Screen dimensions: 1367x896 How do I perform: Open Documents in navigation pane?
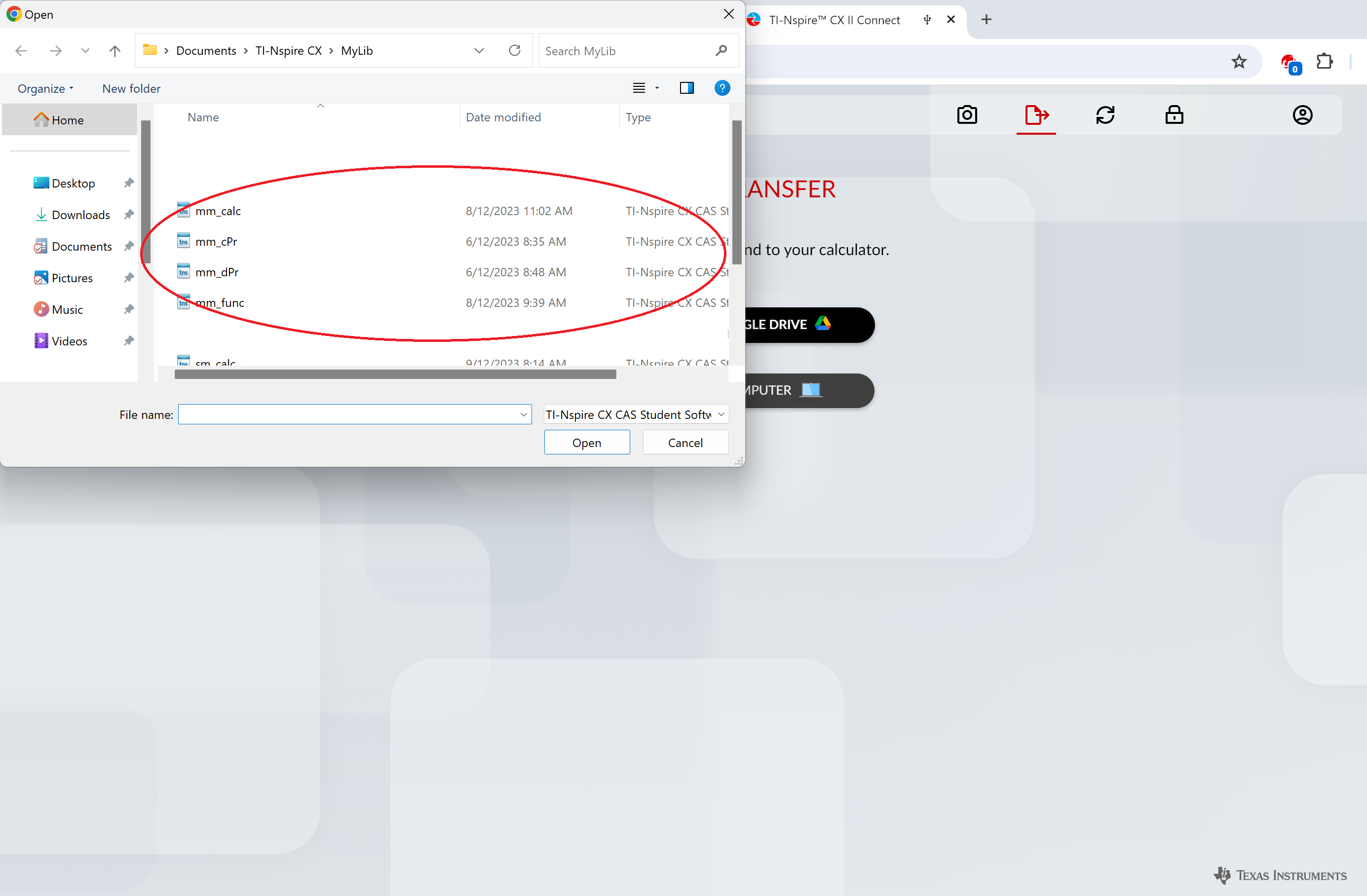pyautogui.click(x=81, y=246)
